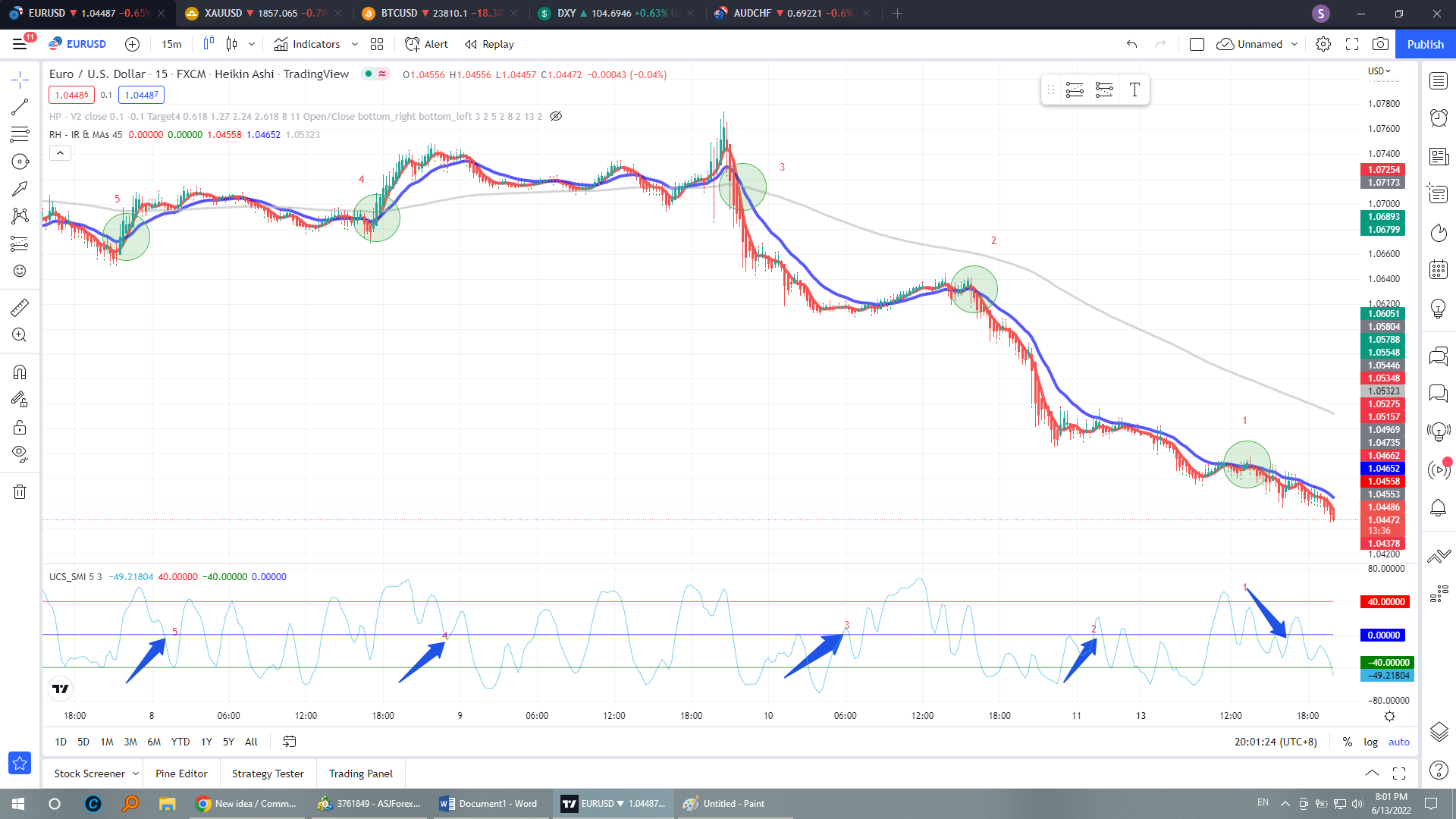Toggle HP indicator visibility eye
1456x819 pixels.
click(556, 116)
